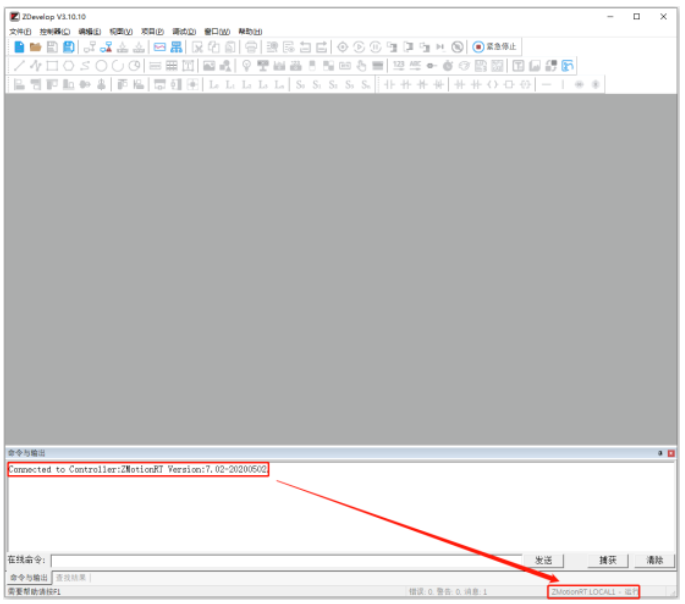685x604 pixels.
Task: Click the blue and red connect-to-simulator icon
Action: tap(106, 47)
